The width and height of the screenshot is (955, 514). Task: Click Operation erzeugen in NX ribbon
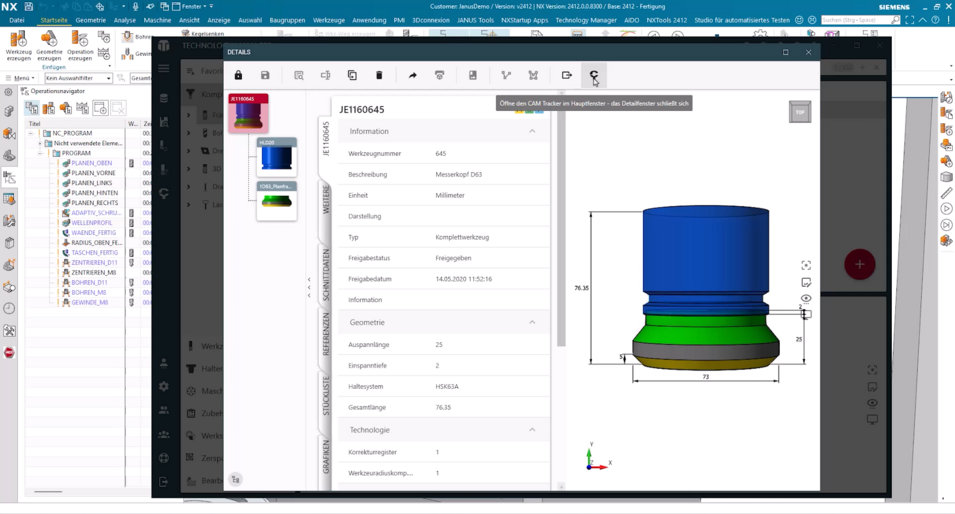point(80,46)
